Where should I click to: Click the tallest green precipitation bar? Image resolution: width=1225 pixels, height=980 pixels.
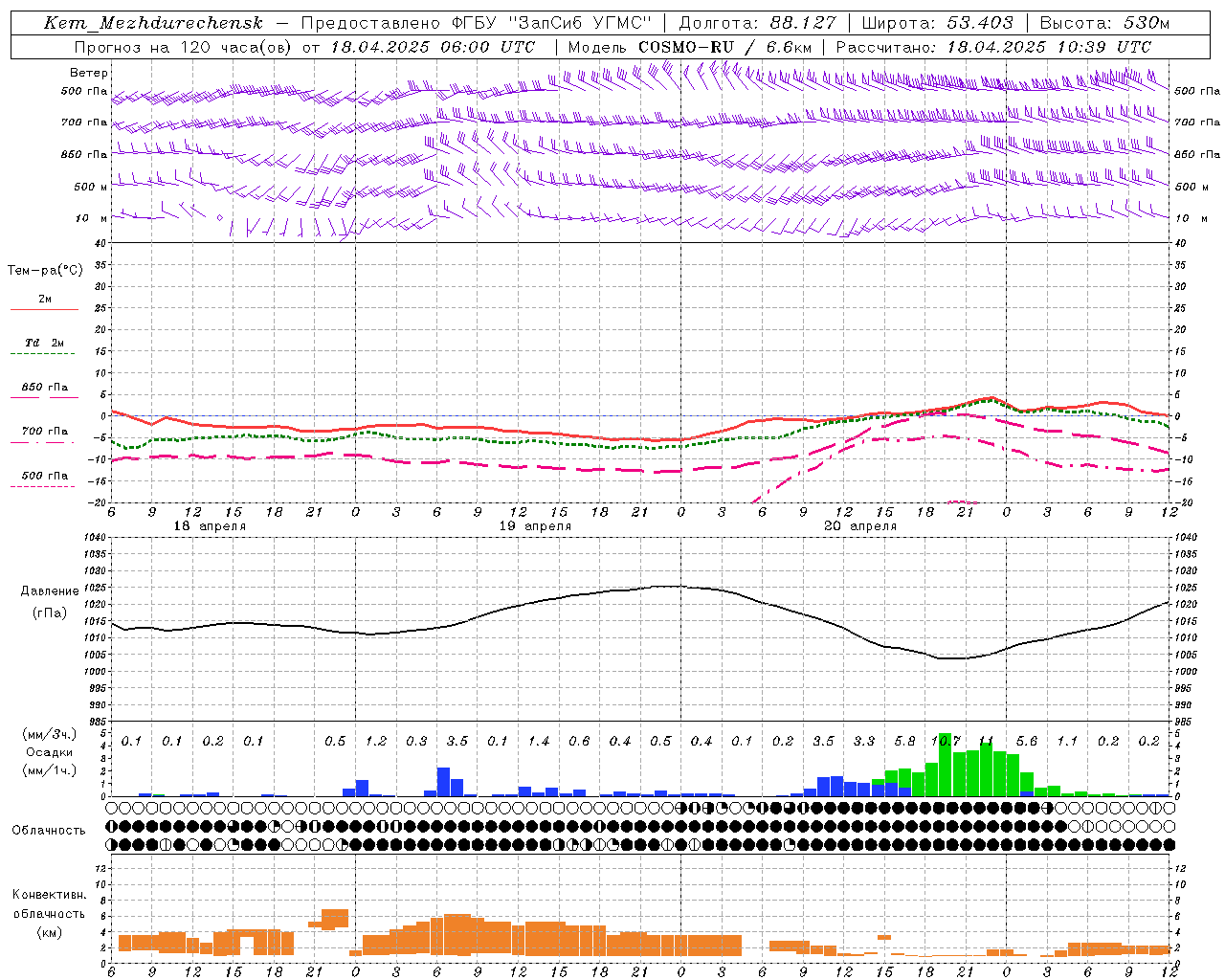(945, 765)
